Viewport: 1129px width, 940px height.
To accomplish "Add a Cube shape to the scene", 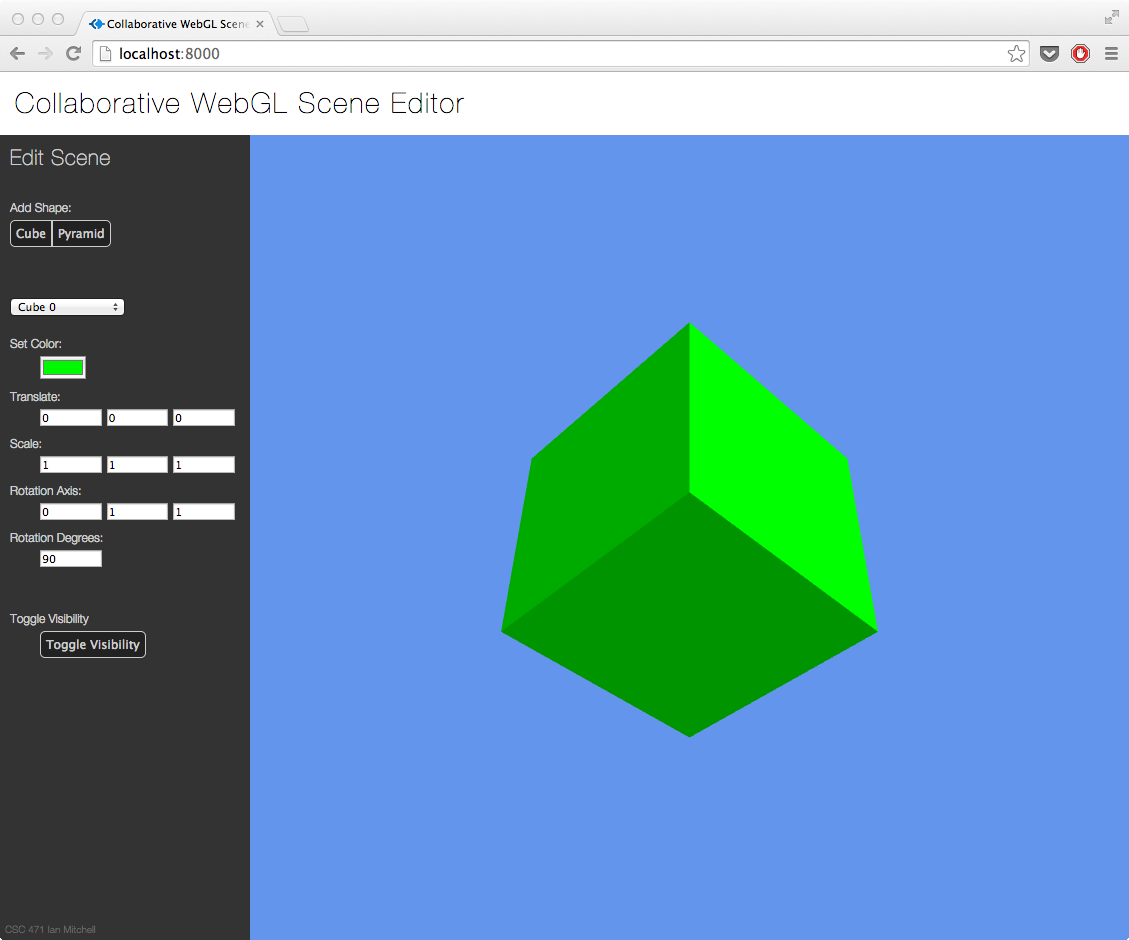I will point(31,233).
